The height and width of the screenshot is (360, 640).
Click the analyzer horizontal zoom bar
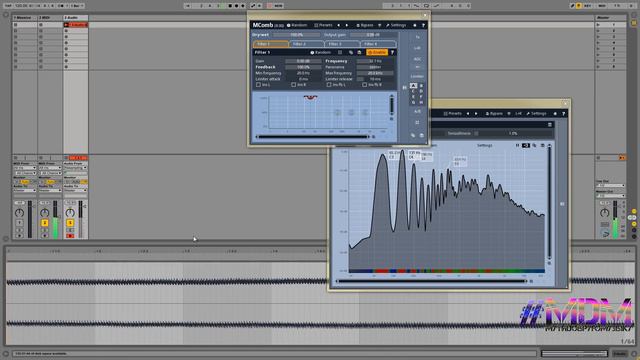[x=432, y=281]
